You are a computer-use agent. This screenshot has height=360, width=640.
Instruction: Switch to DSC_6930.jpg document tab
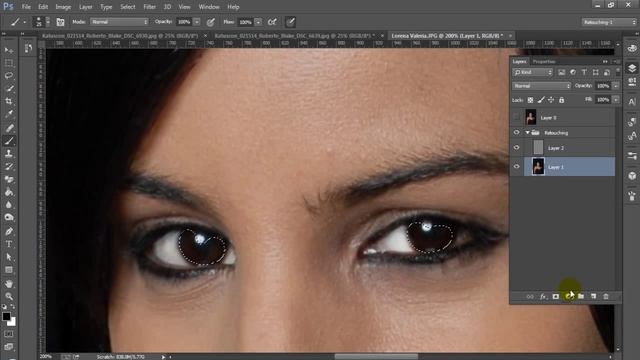click(x=120, y=36)
